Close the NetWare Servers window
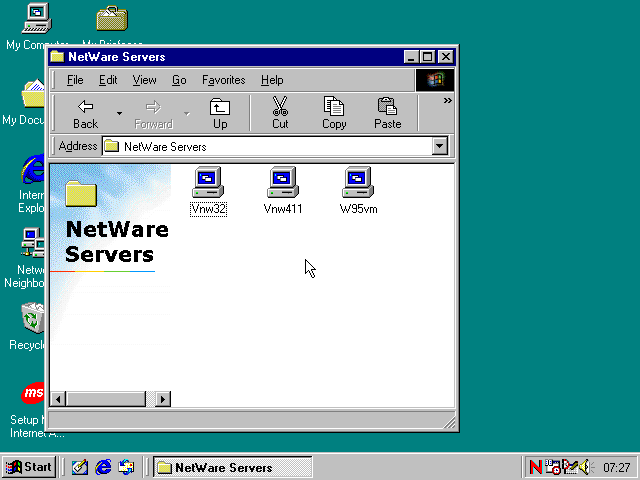 (446, 57)
